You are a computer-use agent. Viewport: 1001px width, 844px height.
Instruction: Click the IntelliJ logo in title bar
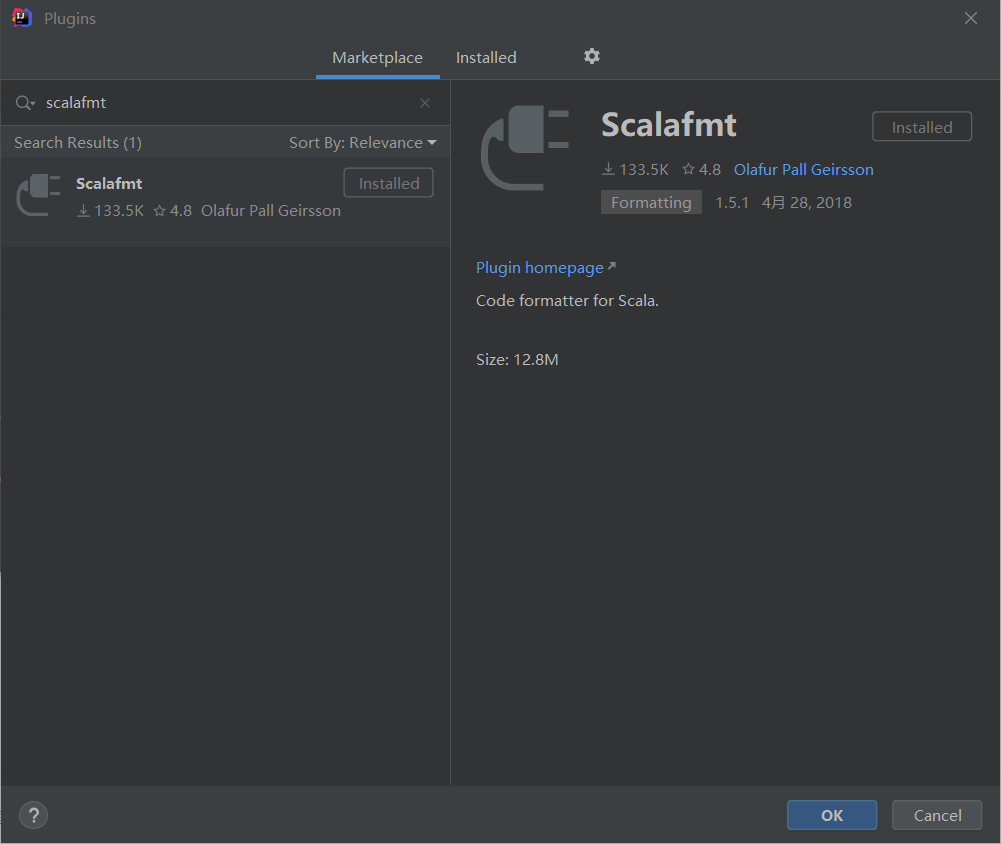[x=22, y=18]
